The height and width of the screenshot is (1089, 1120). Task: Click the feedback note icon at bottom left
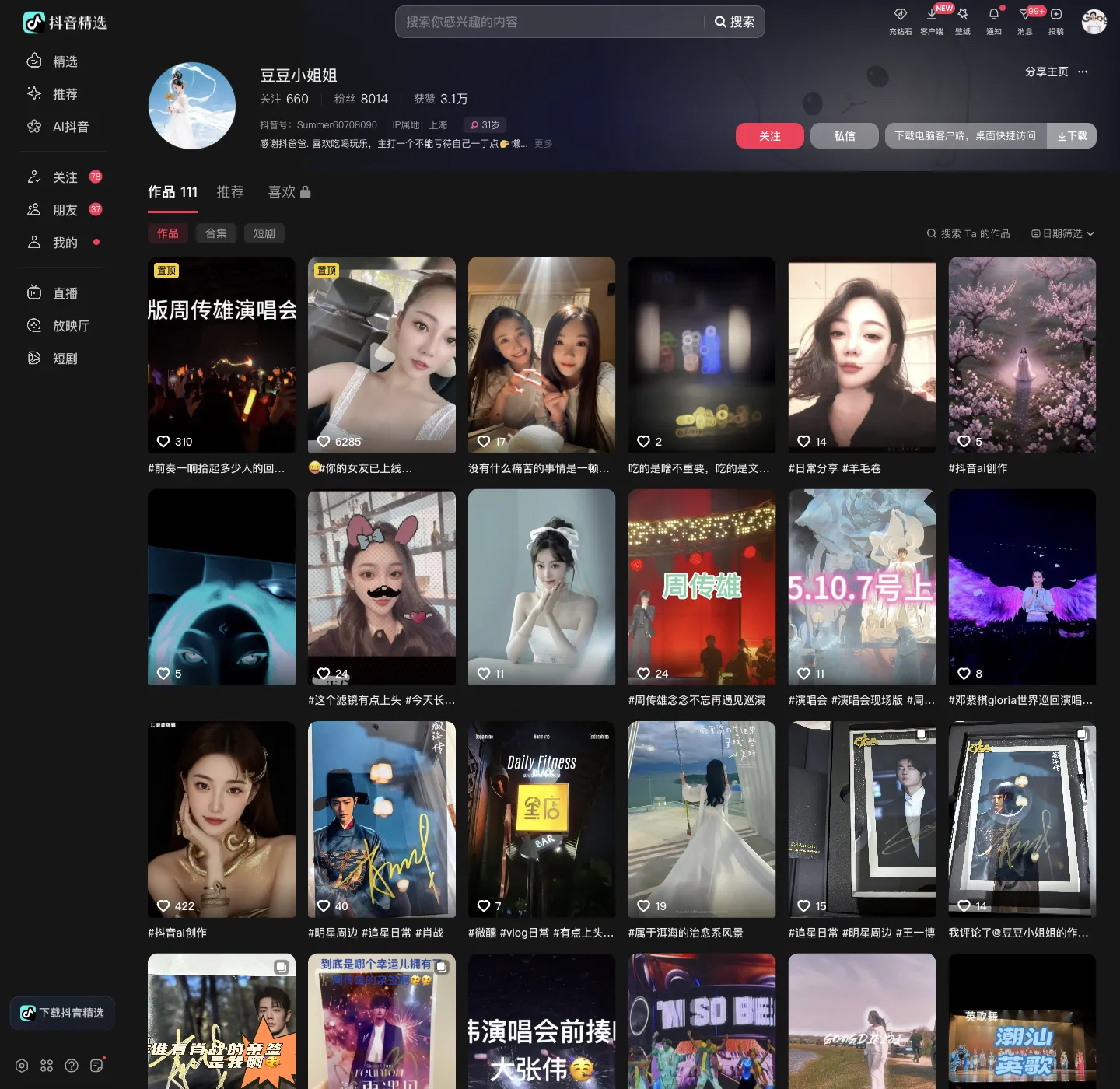pyautogui.click(x=96, y=1066)
